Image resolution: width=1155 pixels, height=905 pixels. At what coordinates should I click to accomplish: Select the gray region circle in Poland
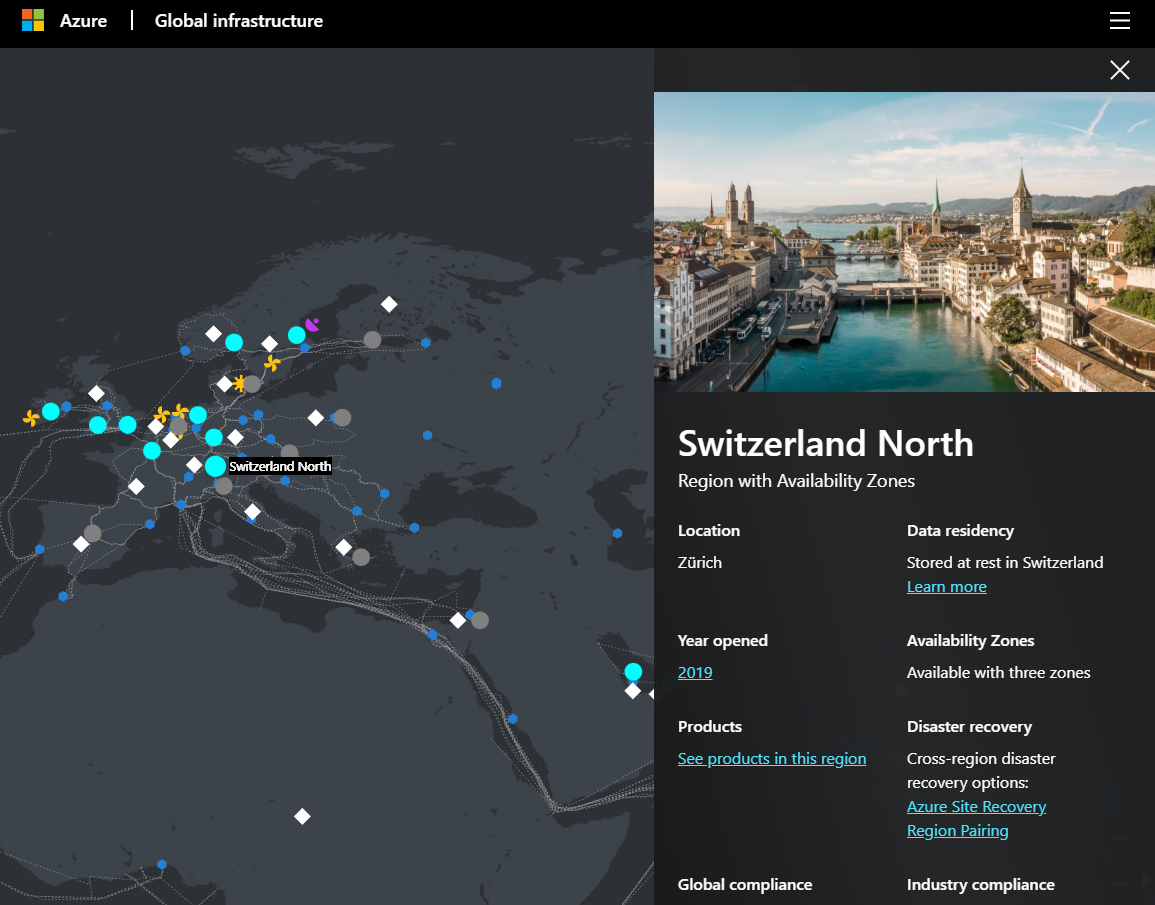coord(342,418)
